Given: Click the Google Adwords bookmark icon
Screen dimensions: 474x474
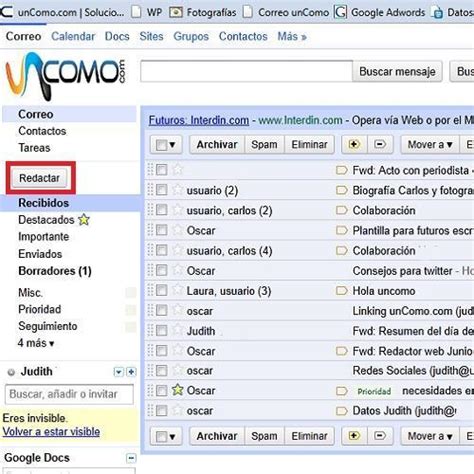Looking at the screenshot, I should 341,12.
